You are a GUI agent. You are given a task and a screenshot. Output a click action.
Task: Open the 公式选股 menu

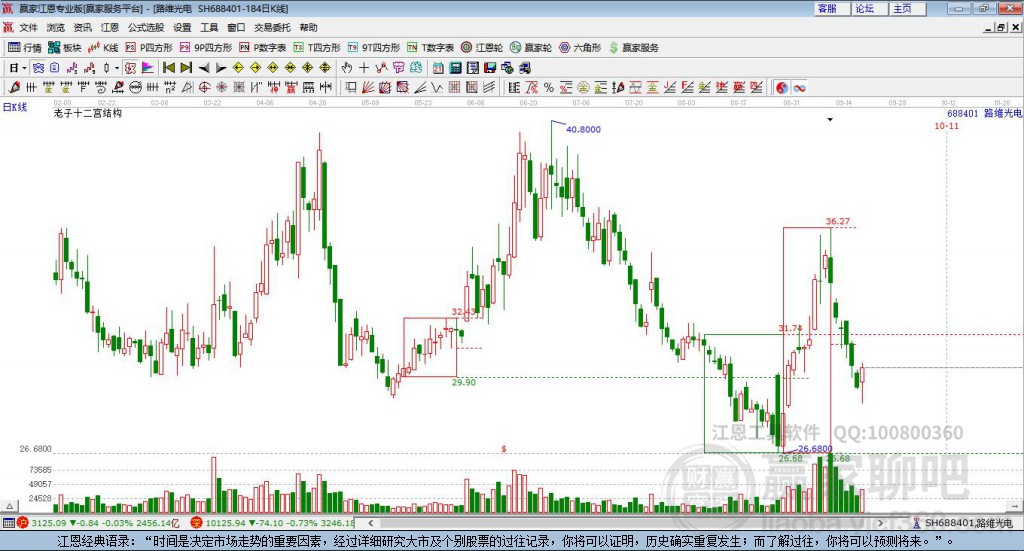pos(146,27)
